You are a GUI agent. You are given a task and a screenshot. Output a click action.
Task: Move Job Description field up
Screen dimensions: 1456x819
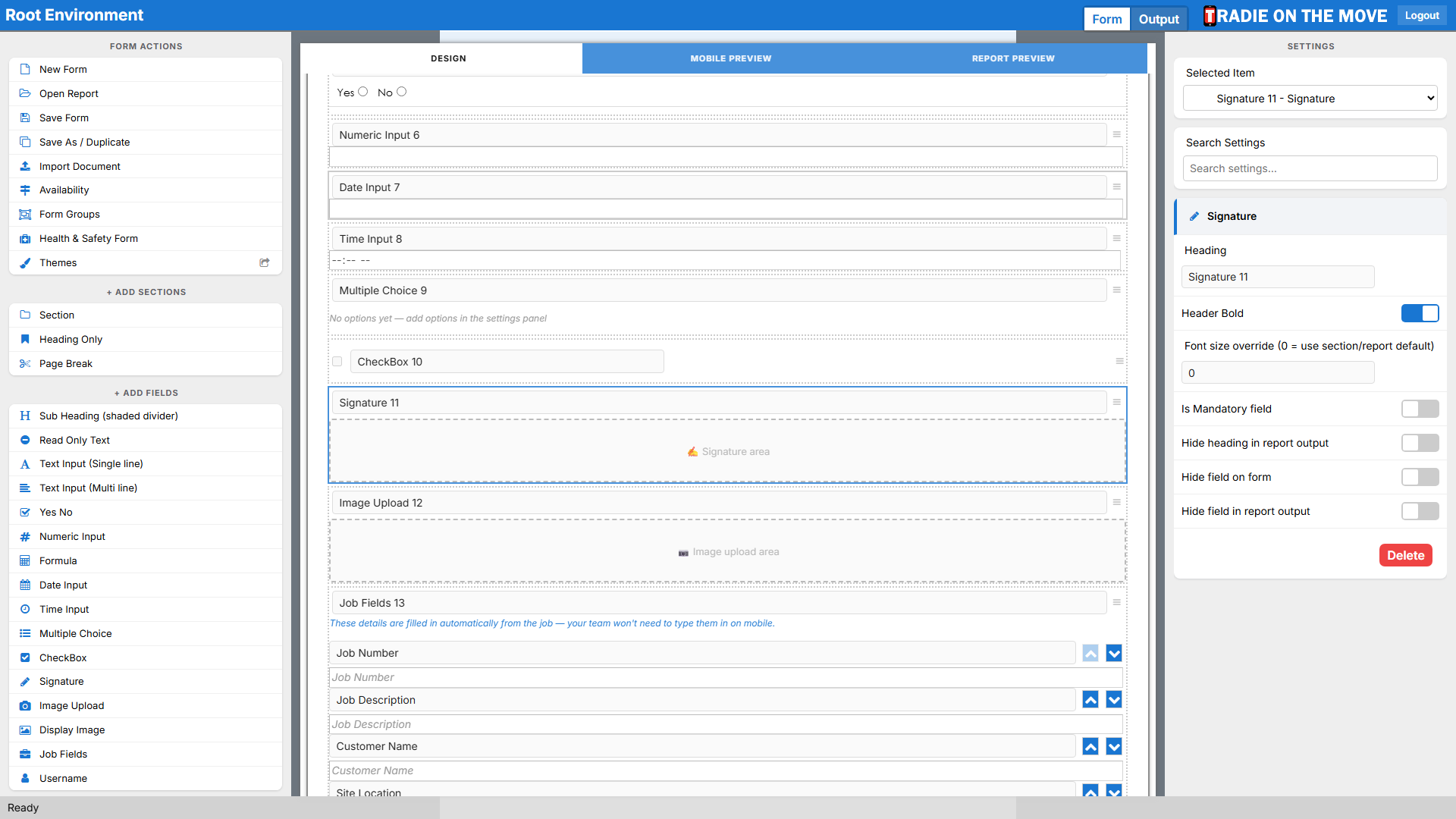tap(1090, 700)
